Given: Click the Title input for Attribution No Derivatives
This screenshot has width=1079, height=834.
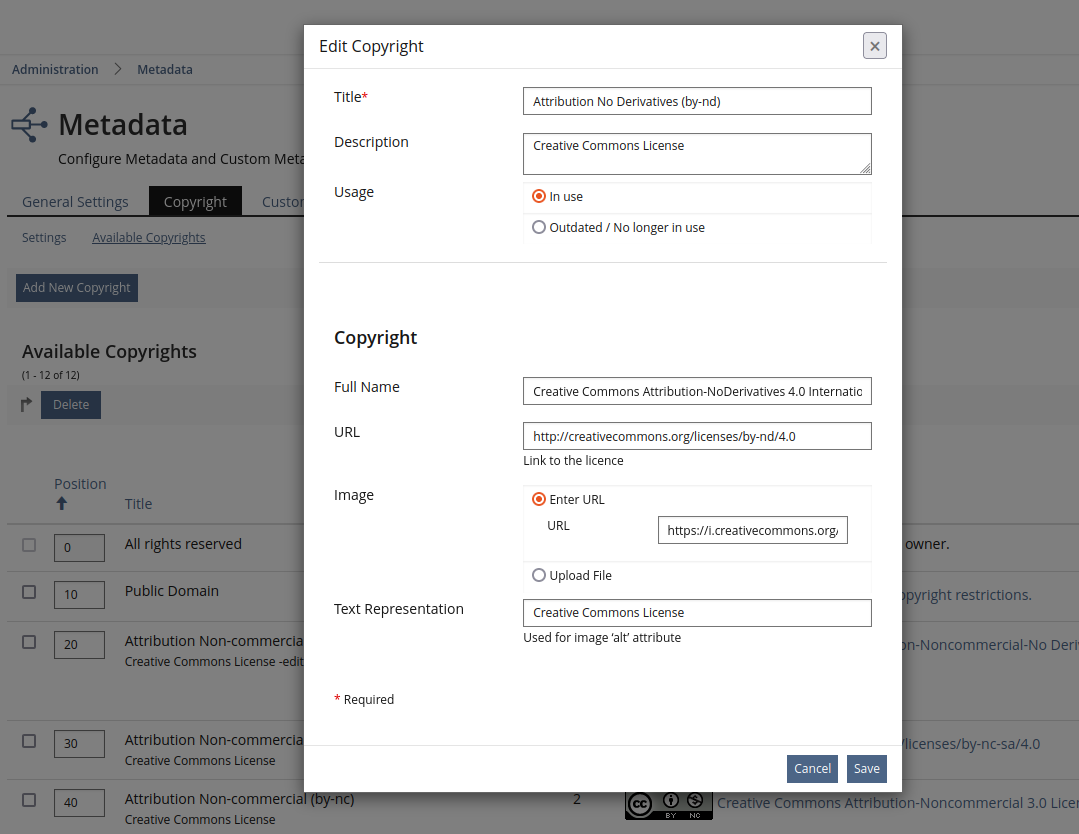Looking at the screenshot, I should pyautogui.click(x=697, y=101).
